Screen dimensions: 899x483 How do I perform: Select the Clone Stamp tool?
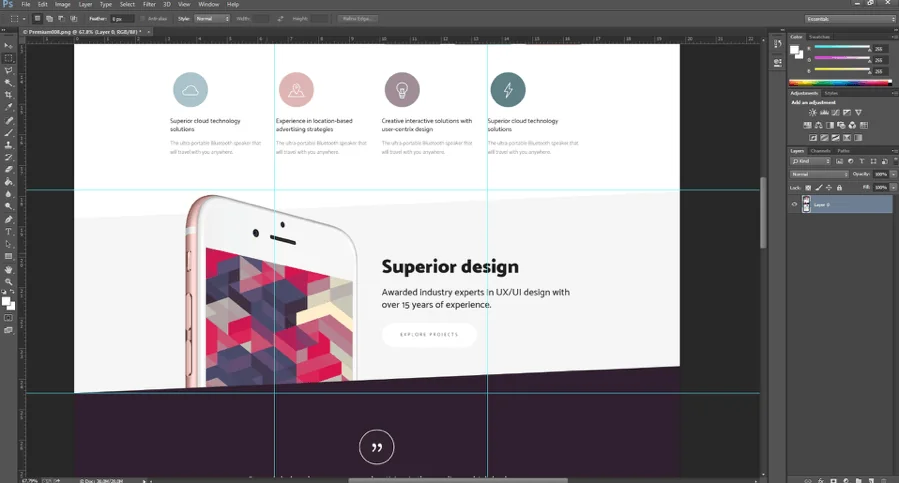(9, 145)
